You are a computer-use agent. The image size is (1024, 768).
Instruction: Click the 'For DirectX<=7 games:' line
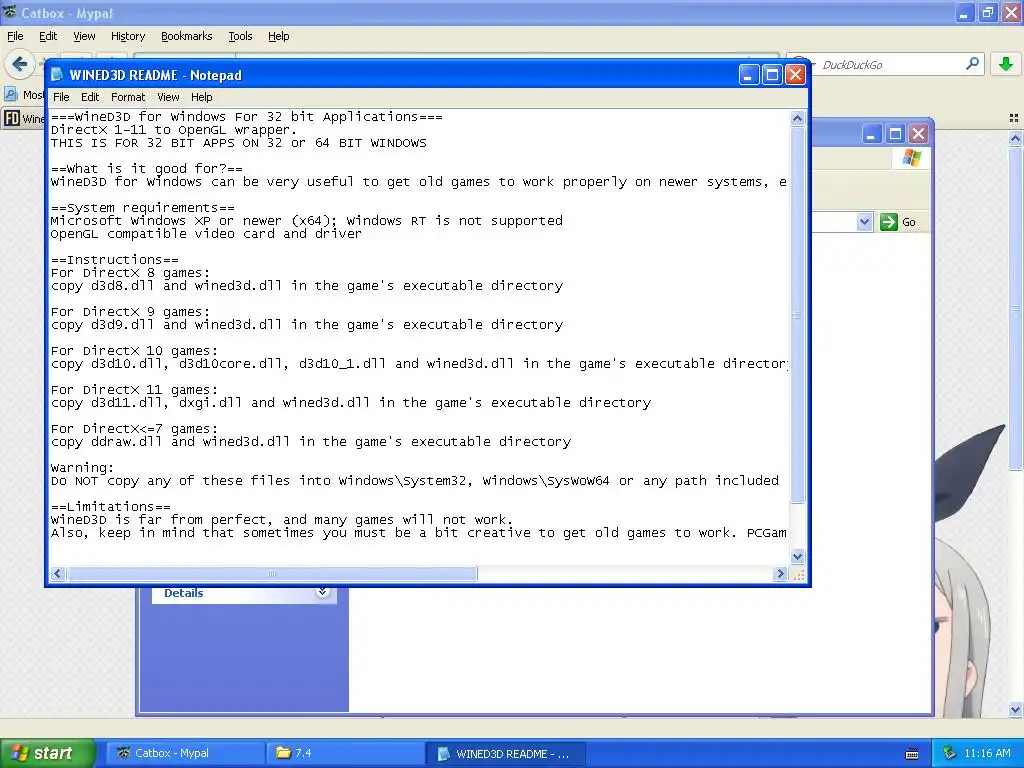(x=134, y=429)
